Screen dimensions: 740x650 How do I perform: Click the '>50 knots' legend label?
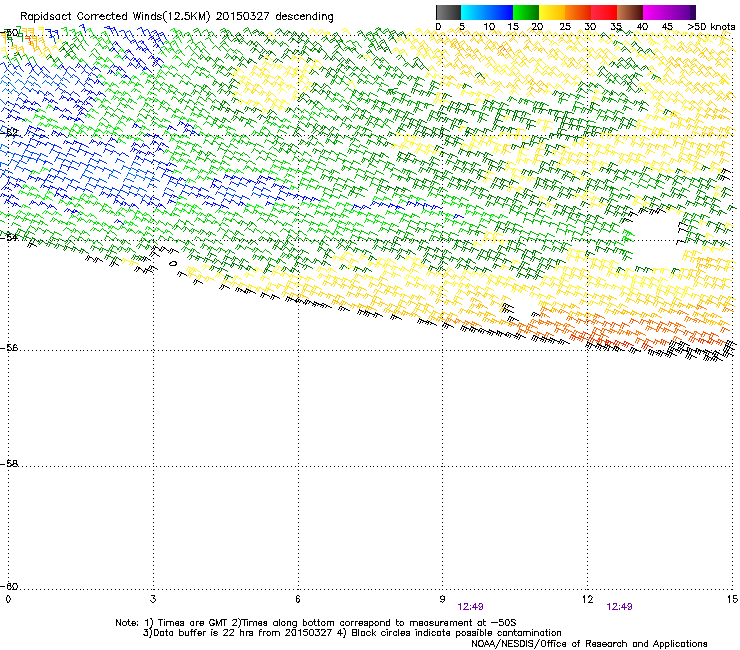pos(711,27)
